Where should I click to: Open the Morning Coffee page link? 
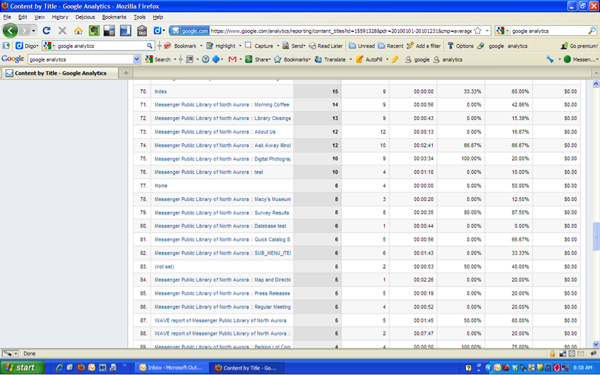[222, 104]
